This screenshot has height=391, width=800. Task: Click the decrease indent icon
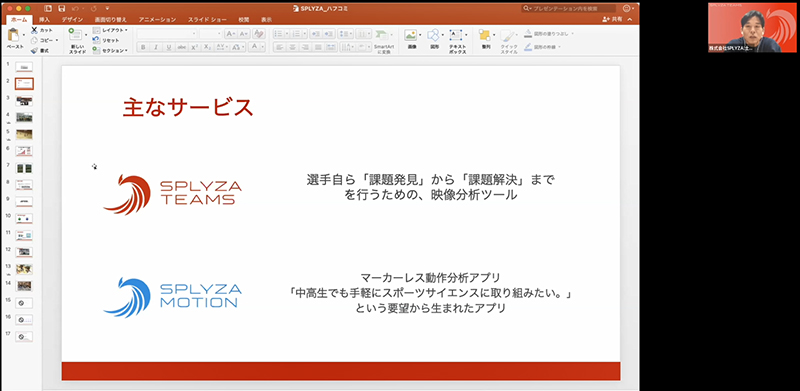[x=315, y=34]
